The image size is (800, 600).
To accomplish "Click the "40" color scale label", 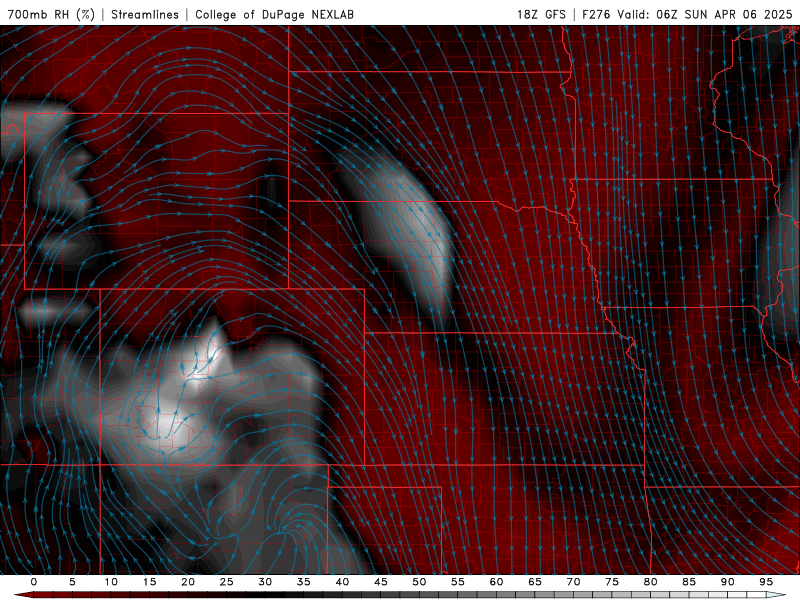I will click(342, 582).
